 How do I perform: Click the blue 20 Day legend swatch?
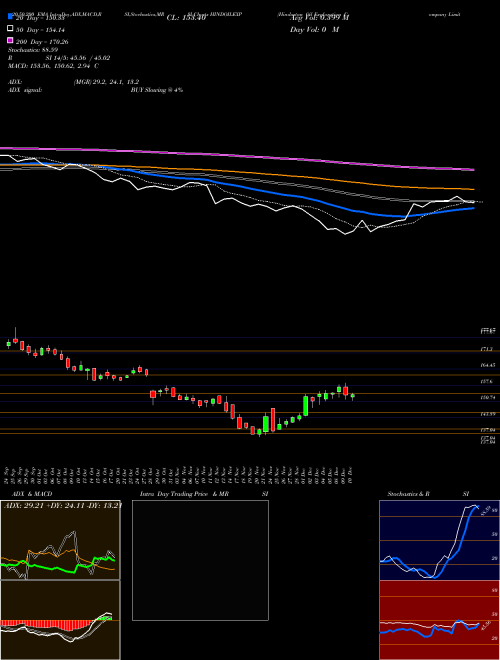10,17
